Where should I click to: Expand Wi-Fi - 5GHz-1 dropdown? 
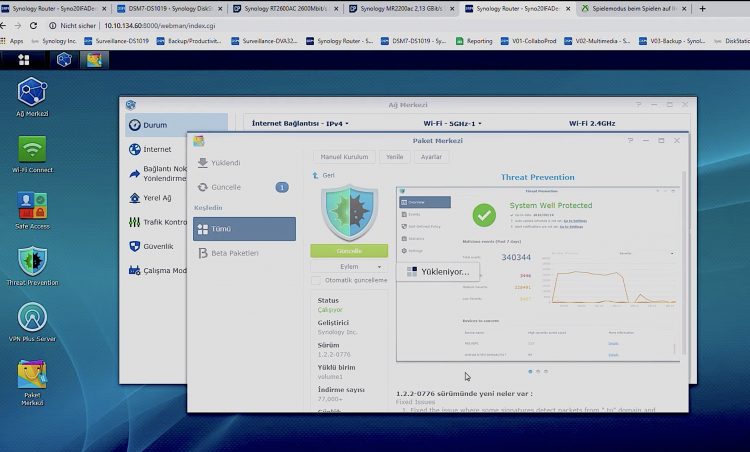pos(452,123)
